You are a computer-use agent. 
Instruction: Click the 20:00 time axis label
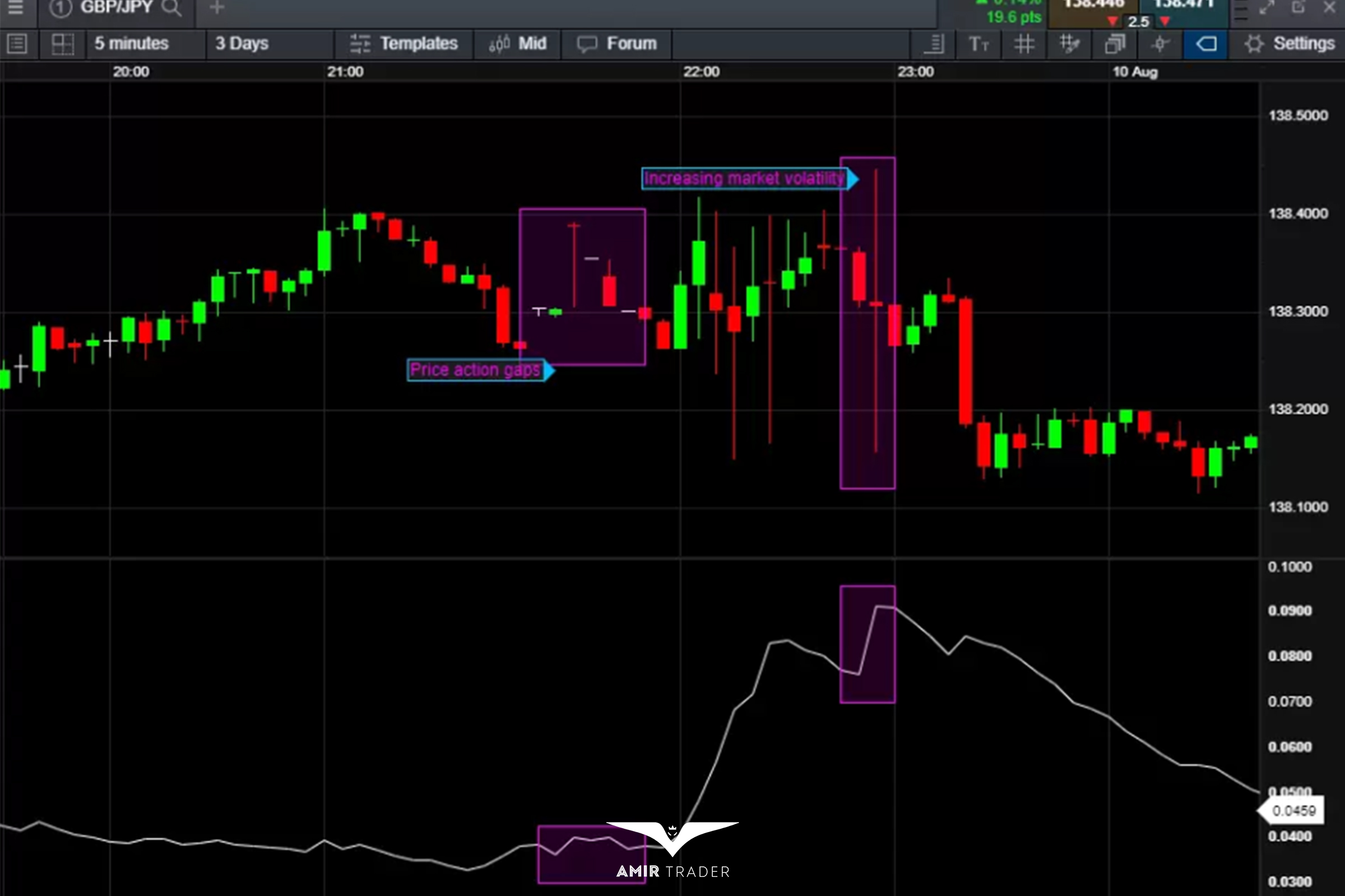pyautogui.click(x=131, y=72)
